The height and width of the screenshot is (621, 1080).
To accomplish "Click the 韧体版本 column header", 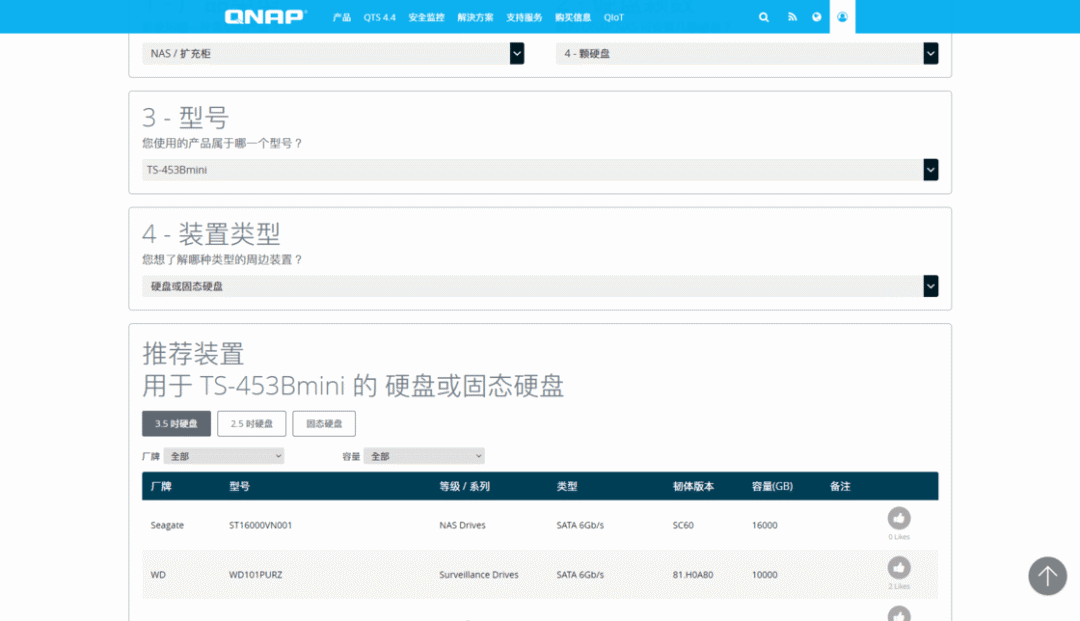I will point(694,486).
